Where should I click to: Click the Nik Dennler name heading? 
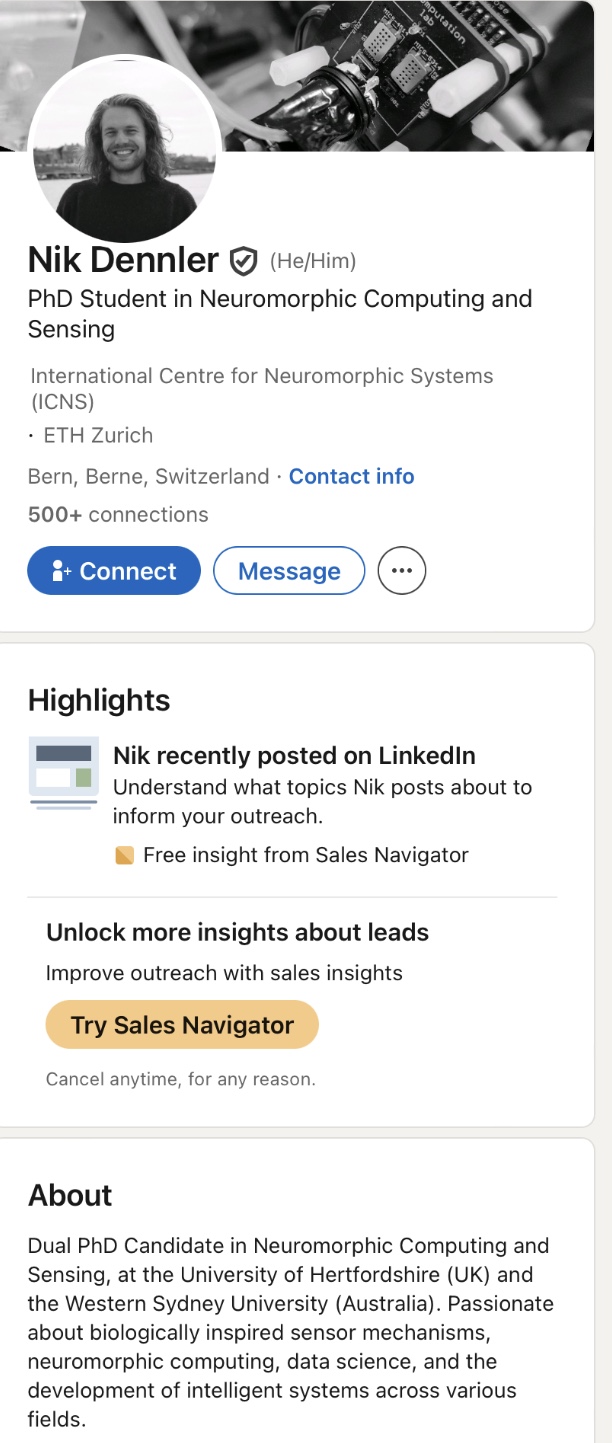tap(123, 260)
